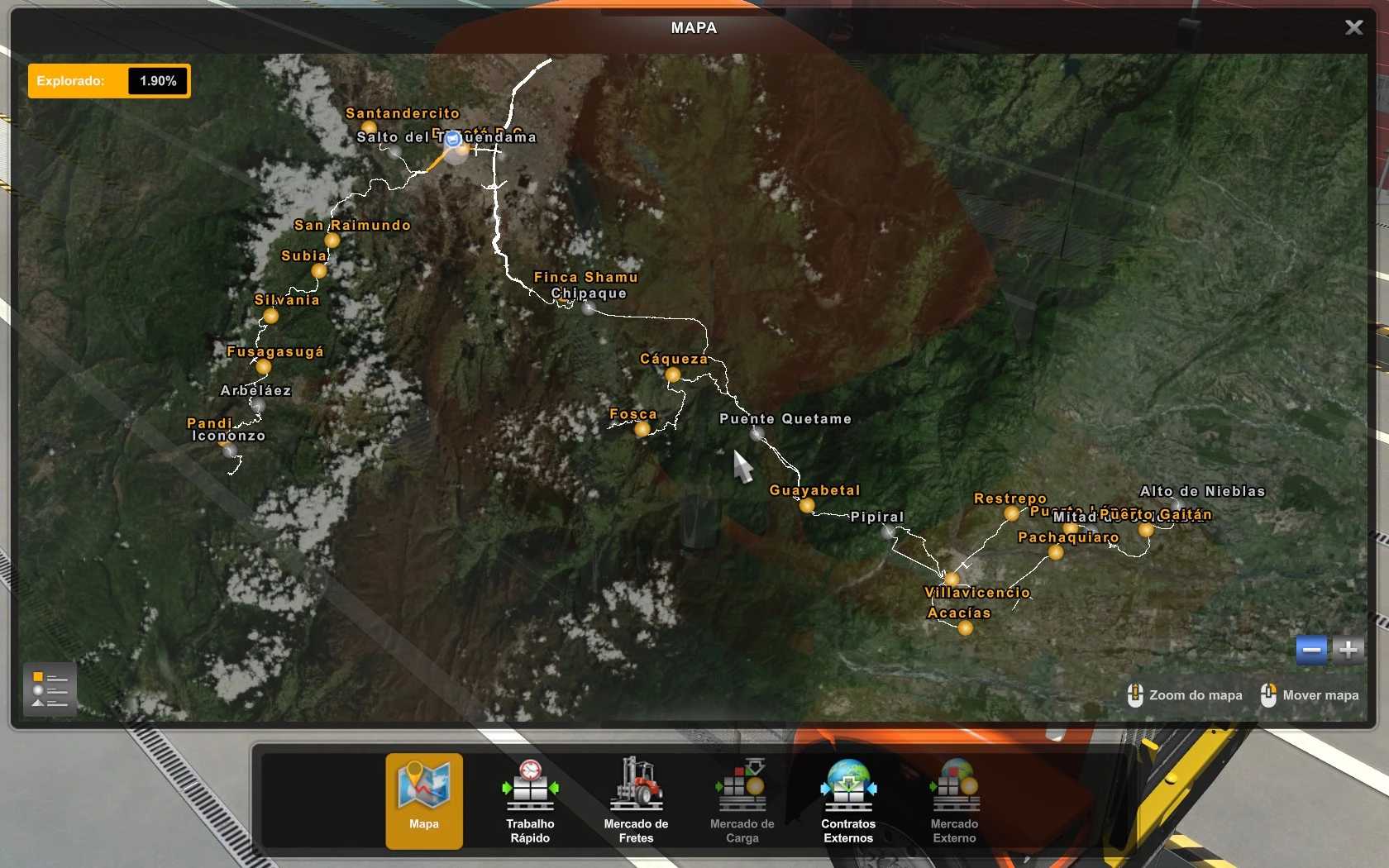Click the player truck position marker
The height and width of the screenshot is (868, 1389).
point(452,141)
